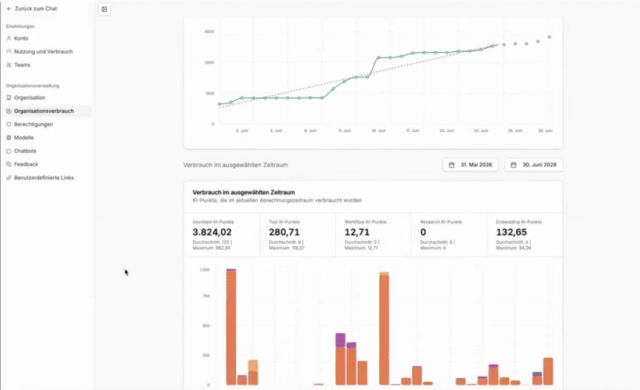This screenshot has height=390, width=640.
Task: Click the 1.000 y-axis label of bar chart
Action: pyautogui.click(x=205, y=270)
